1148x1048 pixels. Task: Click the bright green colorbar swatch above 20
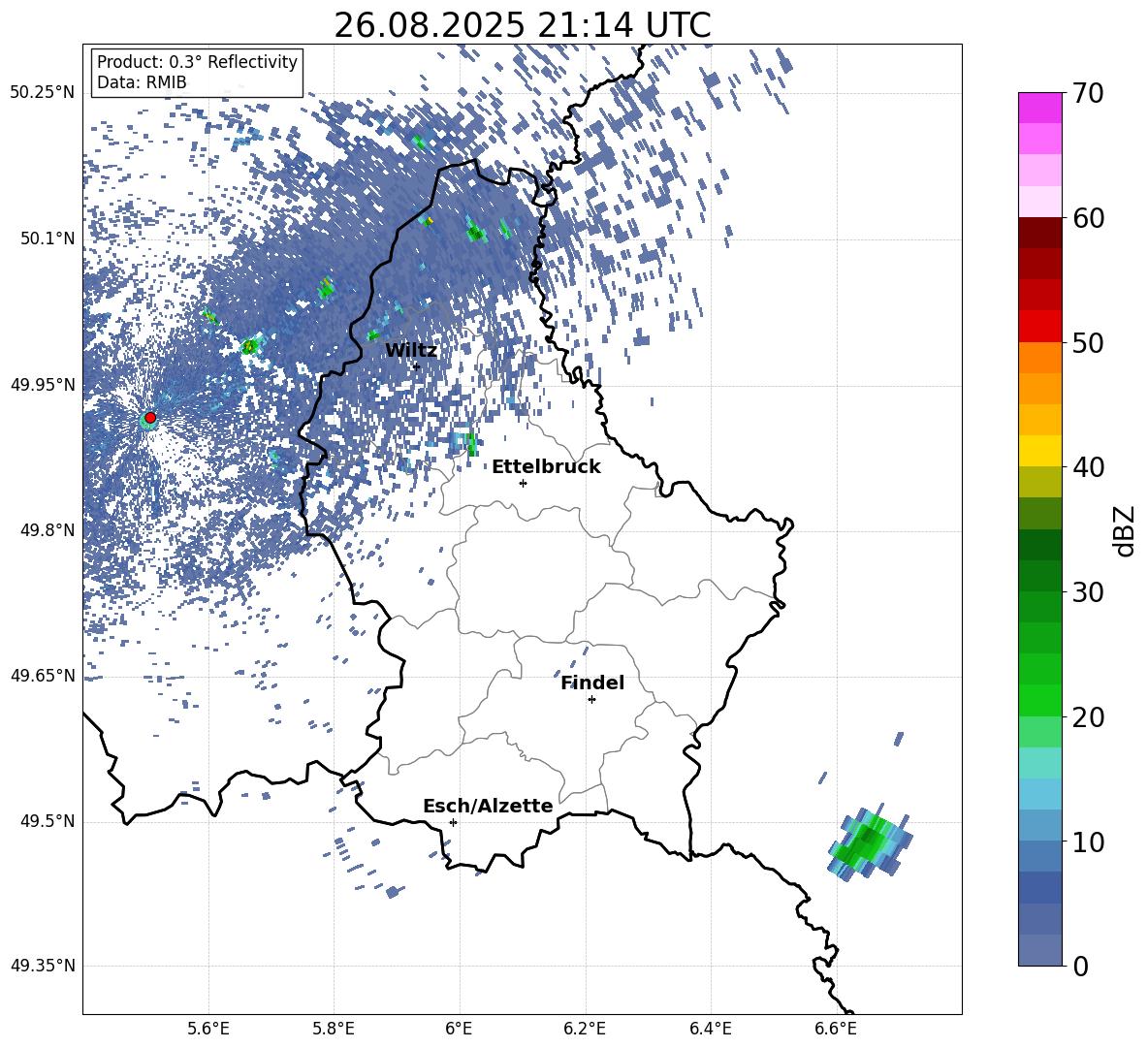point(1040,700)
